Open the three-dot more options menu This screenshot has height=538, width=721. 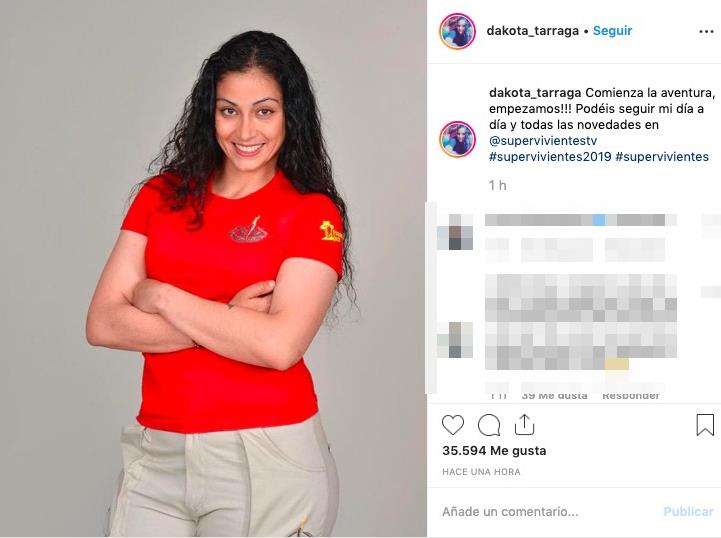(706, 31)
